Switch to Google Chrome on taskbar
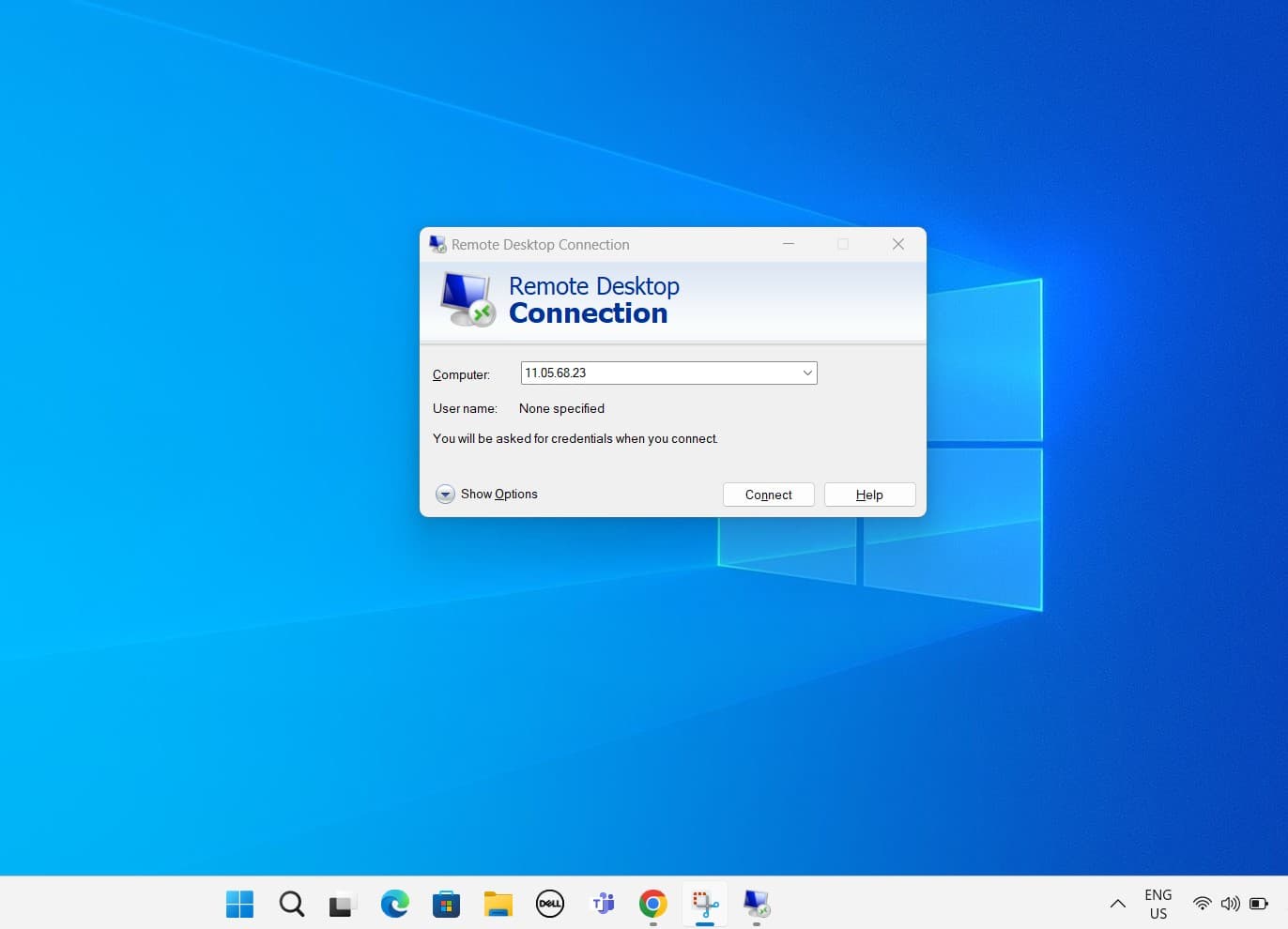The image size is (1288, 929). [x=653, y=904]
